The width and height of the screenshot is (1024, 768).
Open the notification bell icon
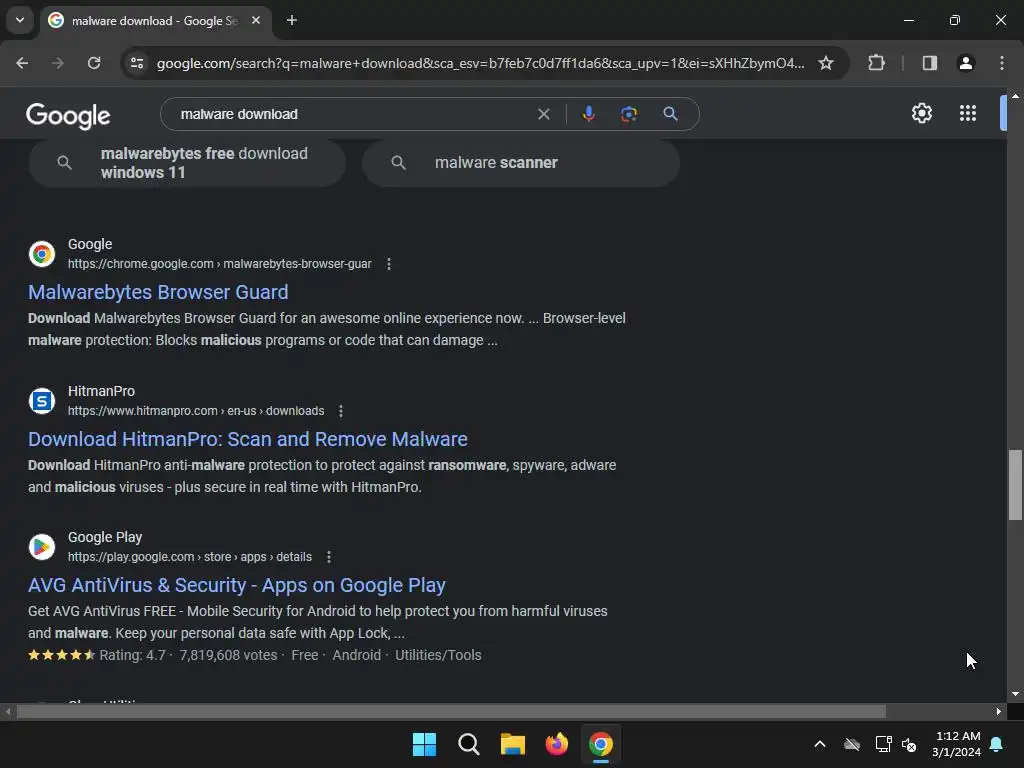(996, 744)
